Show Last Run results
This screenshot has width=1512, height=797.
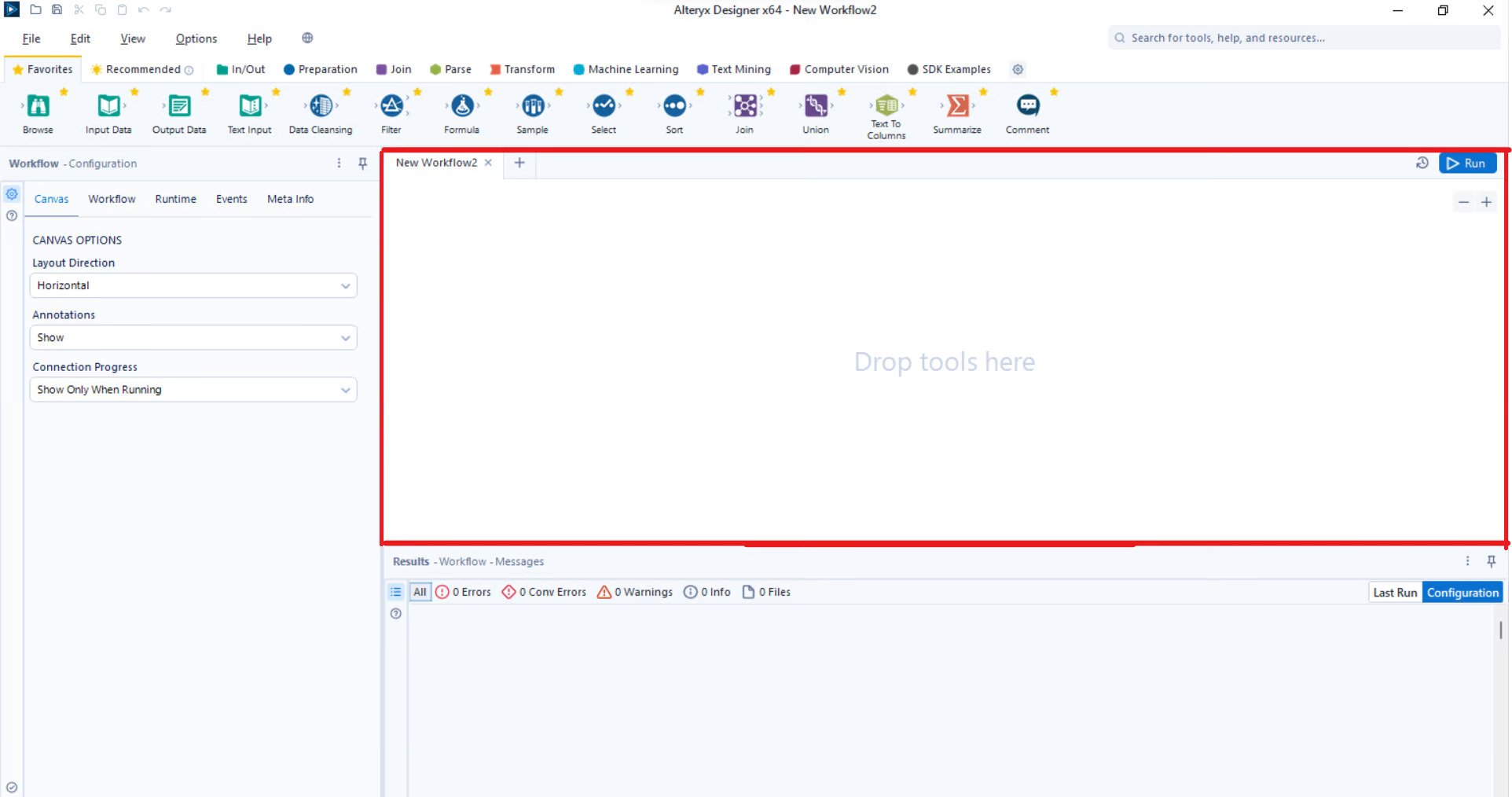1395,593
